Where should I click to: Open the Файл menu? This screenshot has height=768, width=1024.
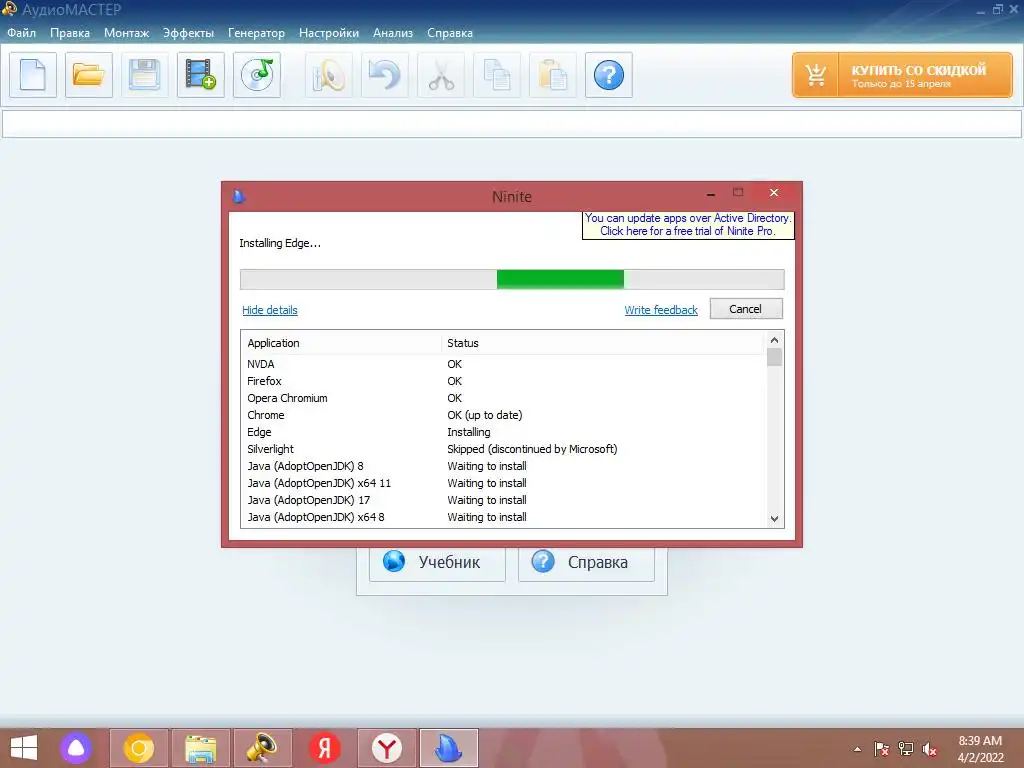(x=22, y=33)
